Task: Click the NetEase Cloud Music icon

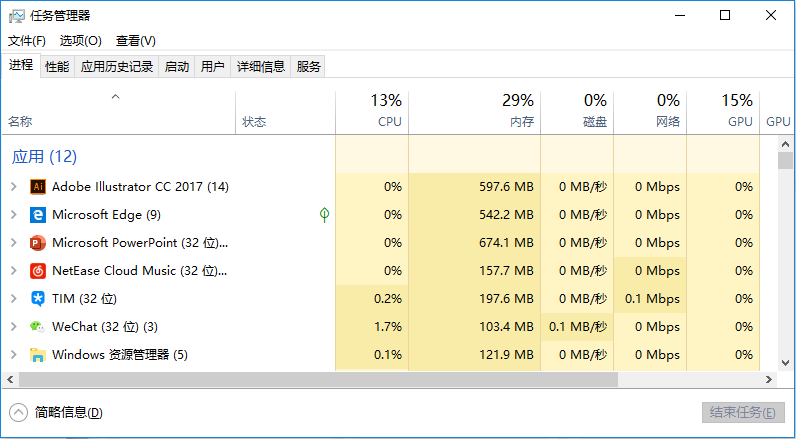Action: [x=38, y=271]
